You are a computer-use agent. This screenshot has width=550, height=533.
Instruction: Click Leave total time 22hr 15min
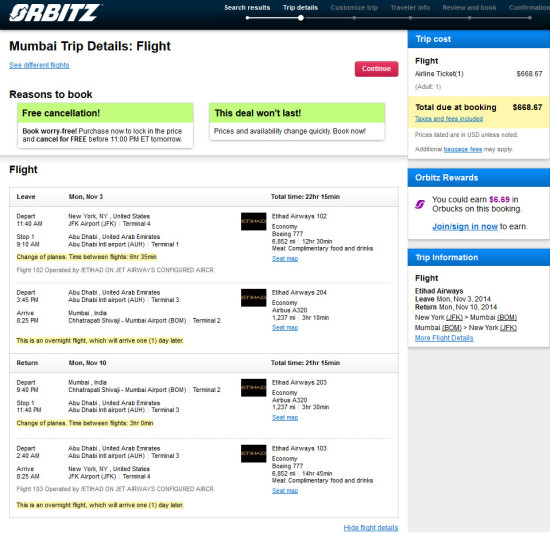305,197
